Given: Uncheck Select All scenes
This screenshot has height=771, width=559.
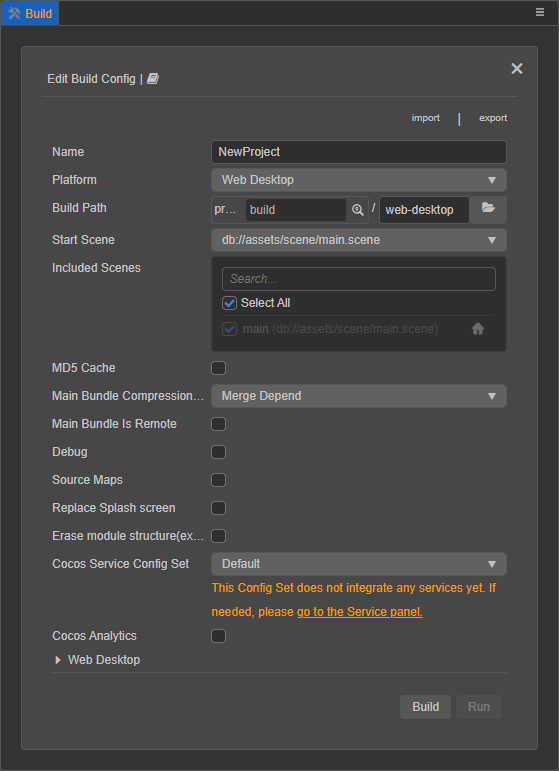Looking at the screenshot, I should point(230,303).
